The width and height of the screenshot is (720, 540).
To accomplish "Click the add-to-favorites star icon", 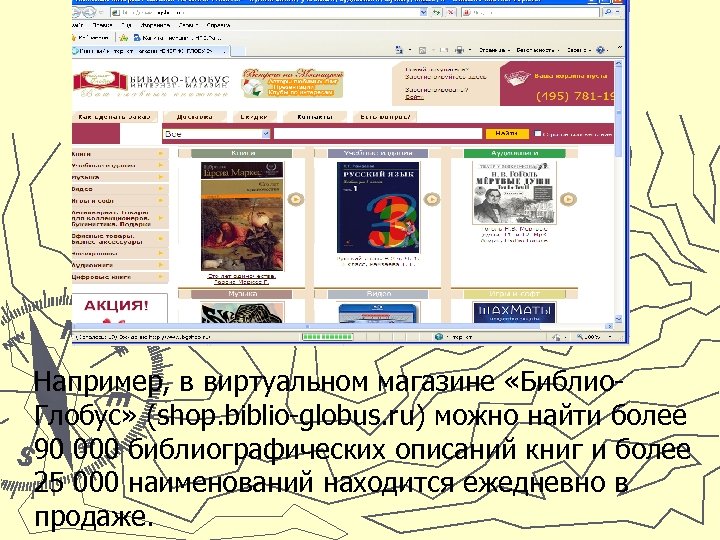I will [123, 38].
